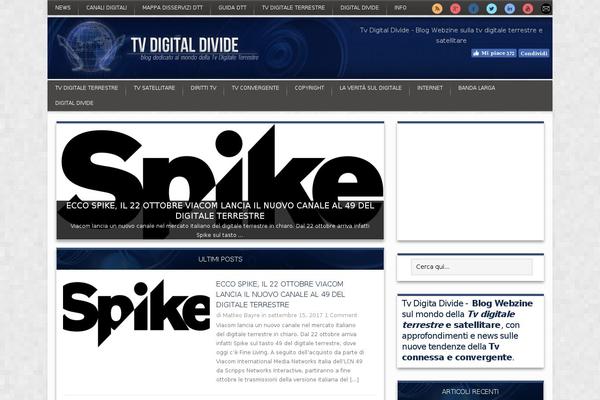Open the TV CONVERGENTE category
600x400 pixels.
pyautogui.click(x=255, y=88)
